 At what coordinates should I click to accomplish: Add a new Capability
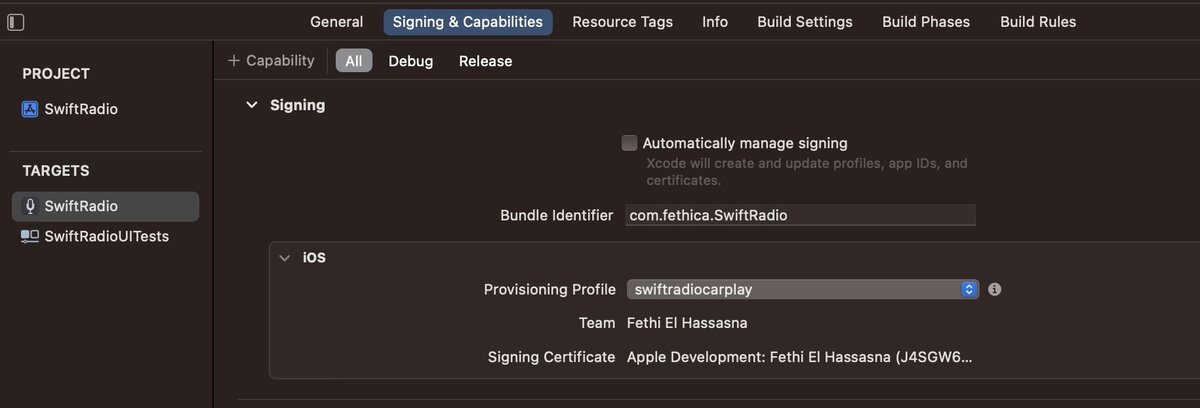click(271, 61)
